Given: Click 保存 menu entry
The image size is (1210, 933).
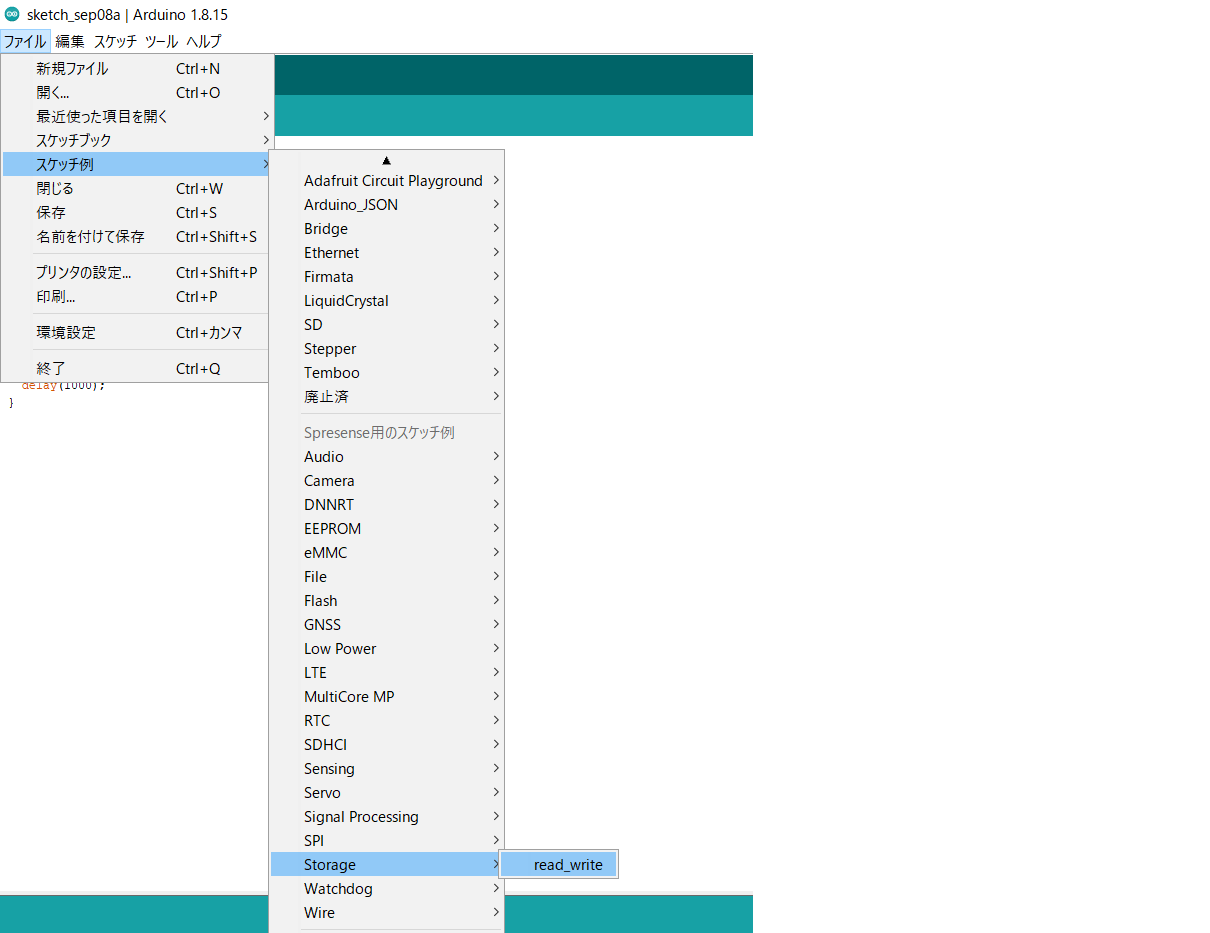Looking at the screenshot, I should [137, 213].
